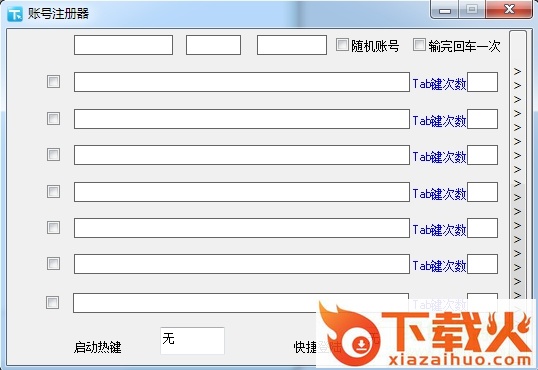538x370 pixels.
Task: Tick the seventh (last) row's checkbox
Action: 52,303
